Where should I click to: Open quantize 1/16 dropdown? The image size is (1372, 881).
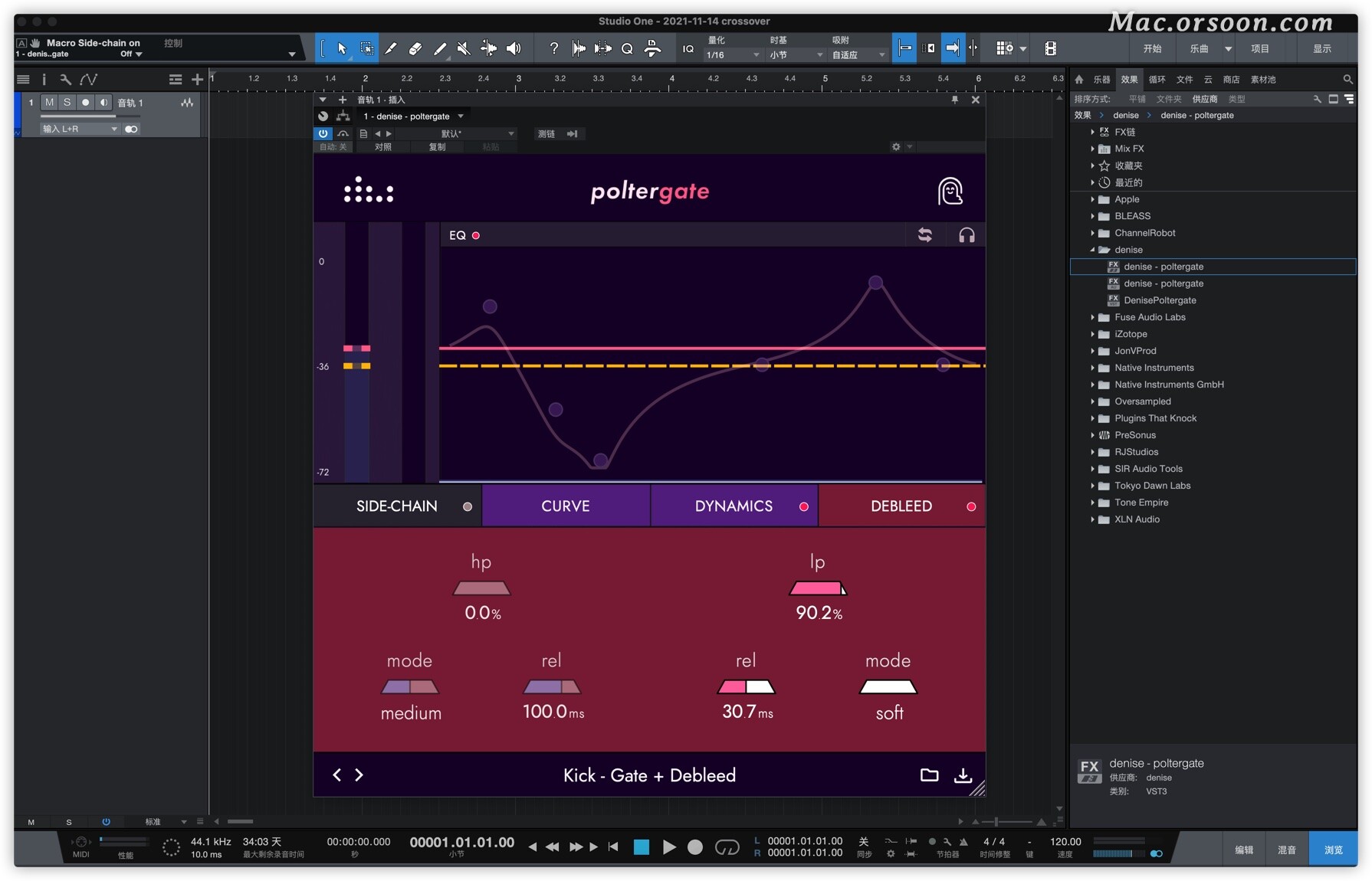(x=732, y=54)
